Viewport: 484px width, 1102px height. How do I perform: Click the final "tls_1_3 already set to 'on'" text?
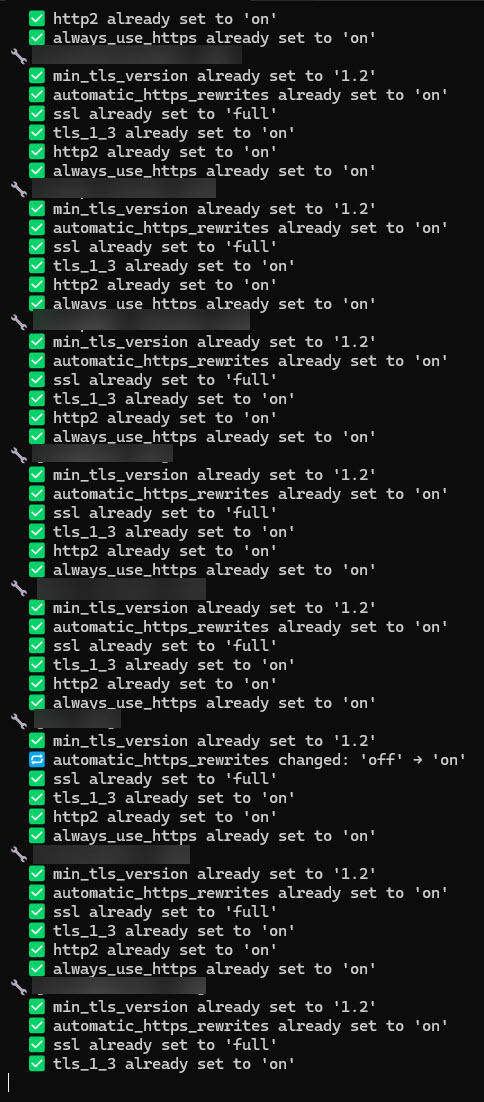(174, 1063)
